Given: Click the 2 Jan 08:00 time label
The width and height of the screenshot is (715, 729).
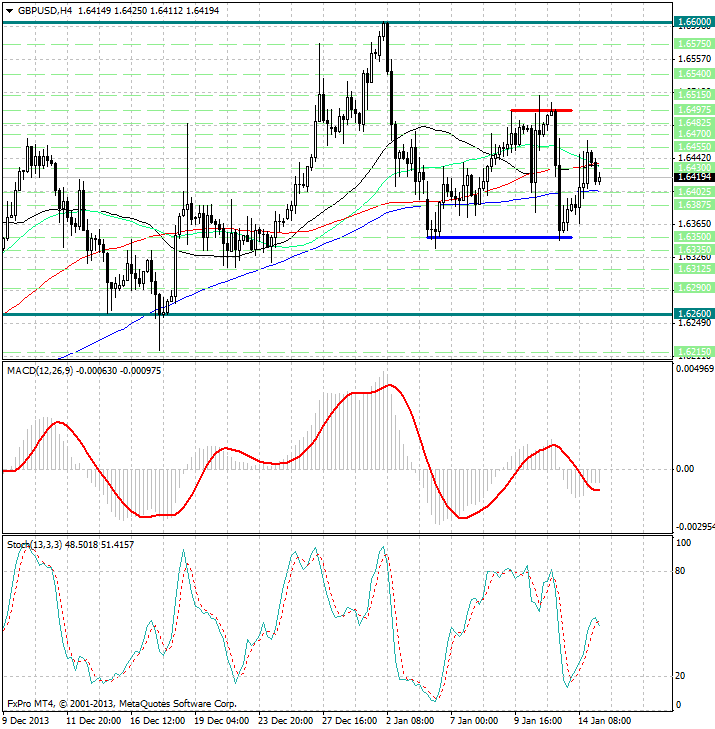Looking at the screenshot, I should tap(411, 721).
